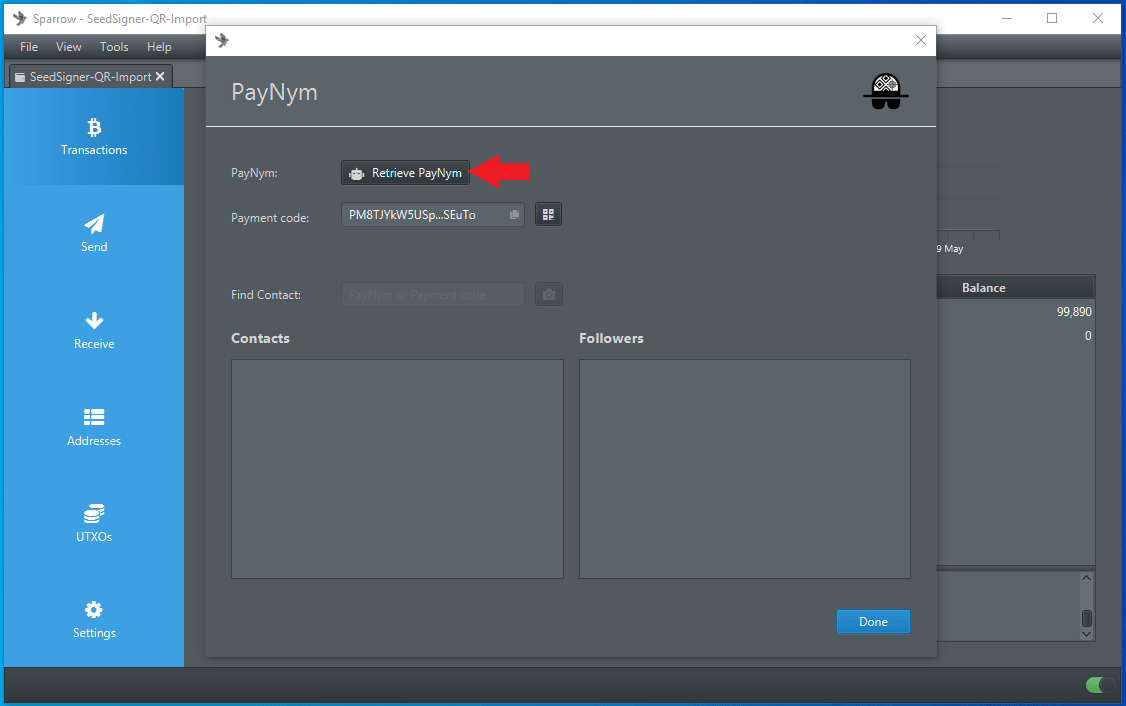1126x706 pixels.
Task: Open the Send paper-plane icon
Action: click(94, 224)
